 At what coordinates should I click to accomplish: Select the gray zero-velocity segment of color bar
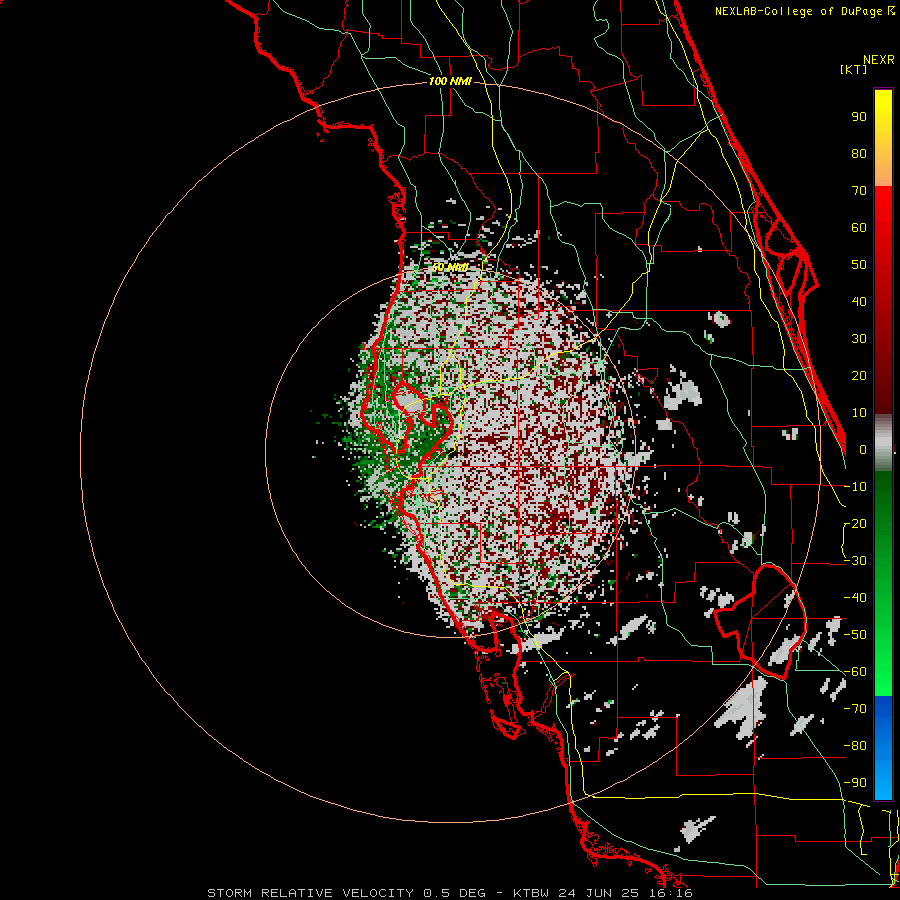883,442
